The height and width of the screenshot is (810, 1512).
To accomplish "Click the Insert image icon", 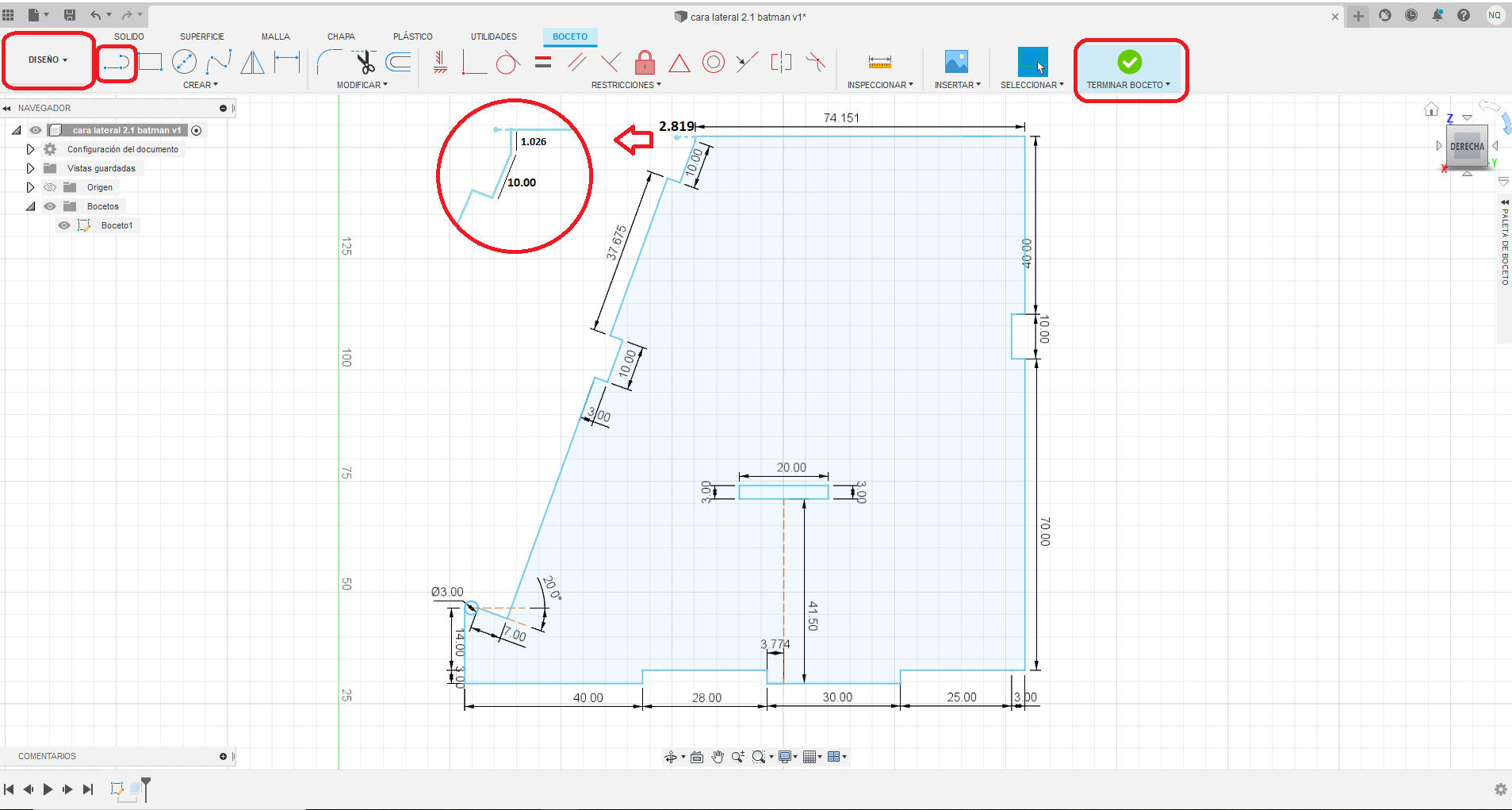I will [x=957, y=62].
